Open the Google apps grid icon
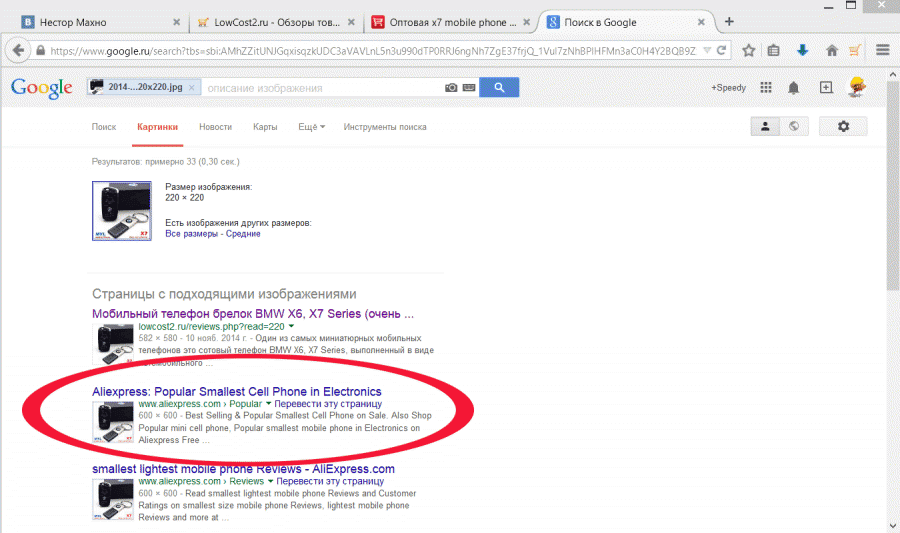 (766, 87)
